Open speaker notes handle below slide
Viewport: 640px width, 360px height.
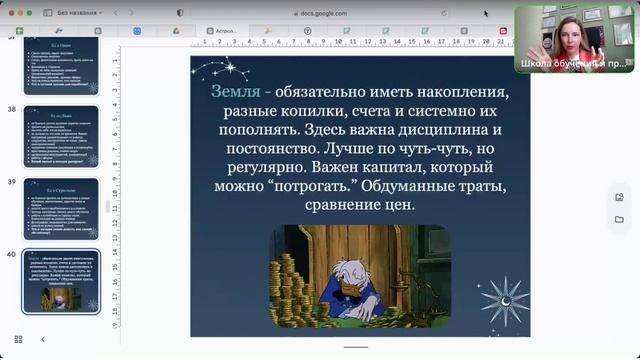pyautogui.click(x=356, y=347)
